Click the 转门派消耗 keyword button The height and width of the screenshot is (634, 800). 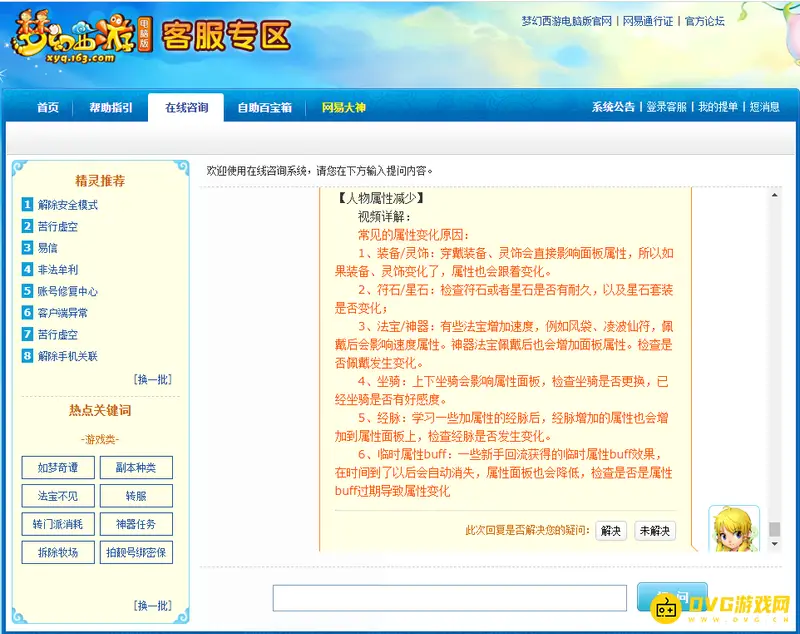58,524
